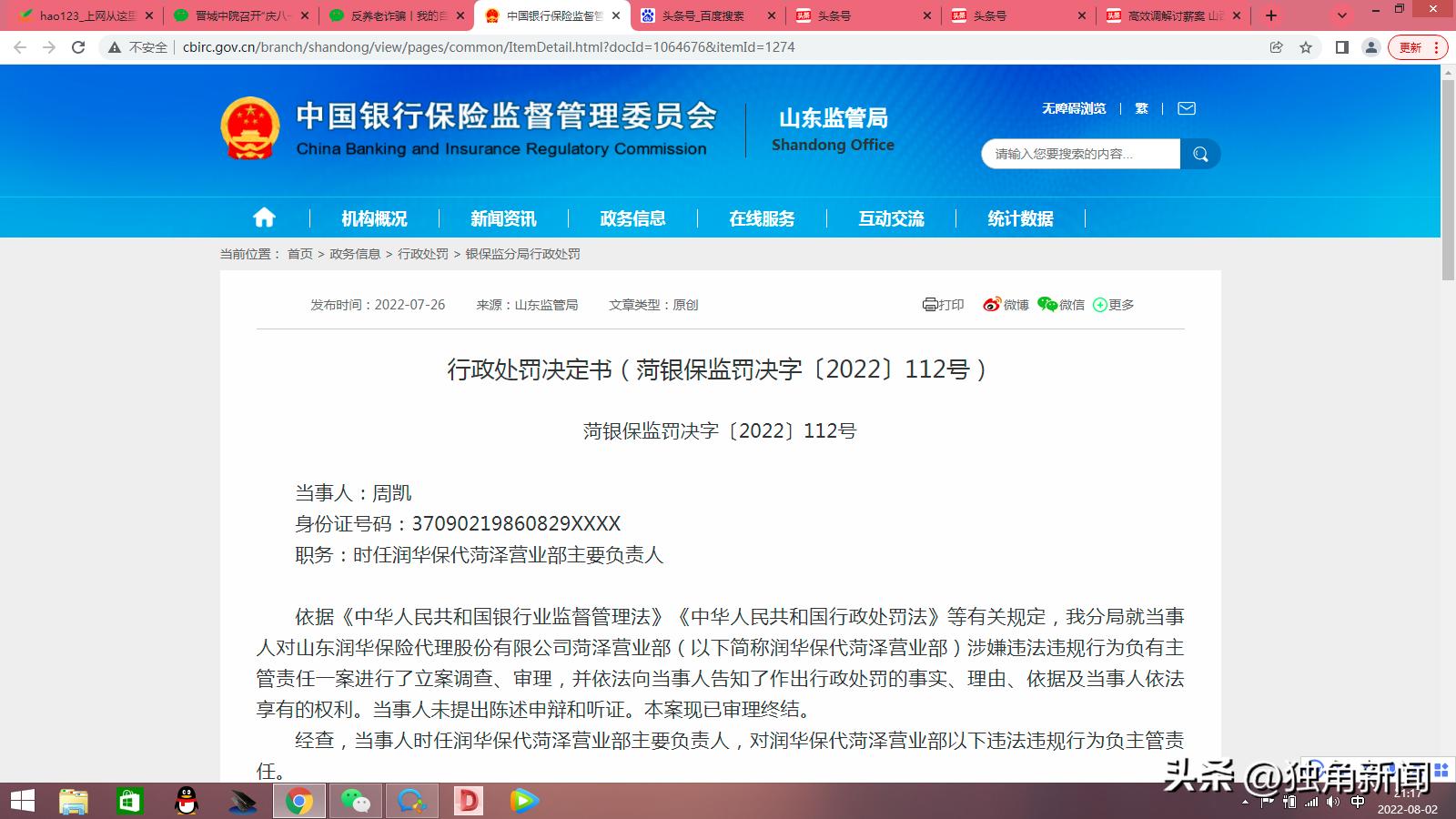Open the 政务信息 navigation menu
The height and width of the screenshot is (819, 1456).
[x=632, y=217]
